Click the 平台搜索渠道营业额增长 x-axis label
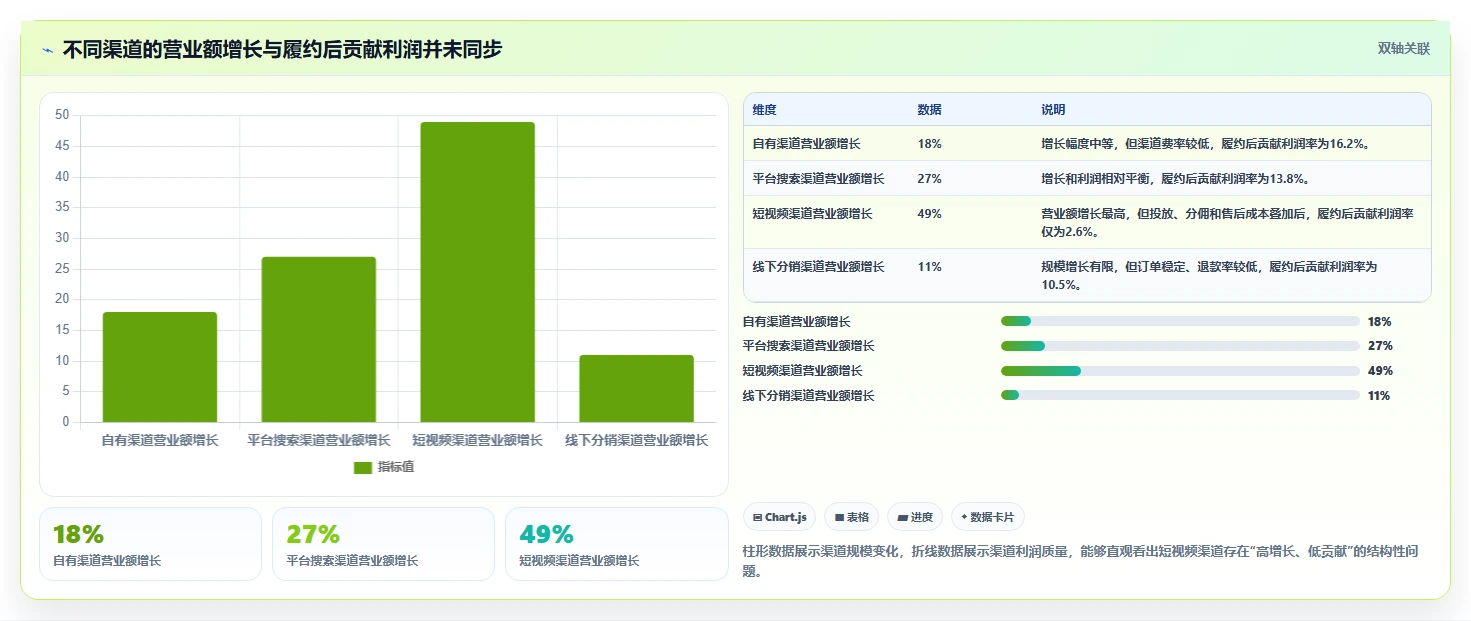The width and height of the screenshot is (1471, 621). point(319,440)
